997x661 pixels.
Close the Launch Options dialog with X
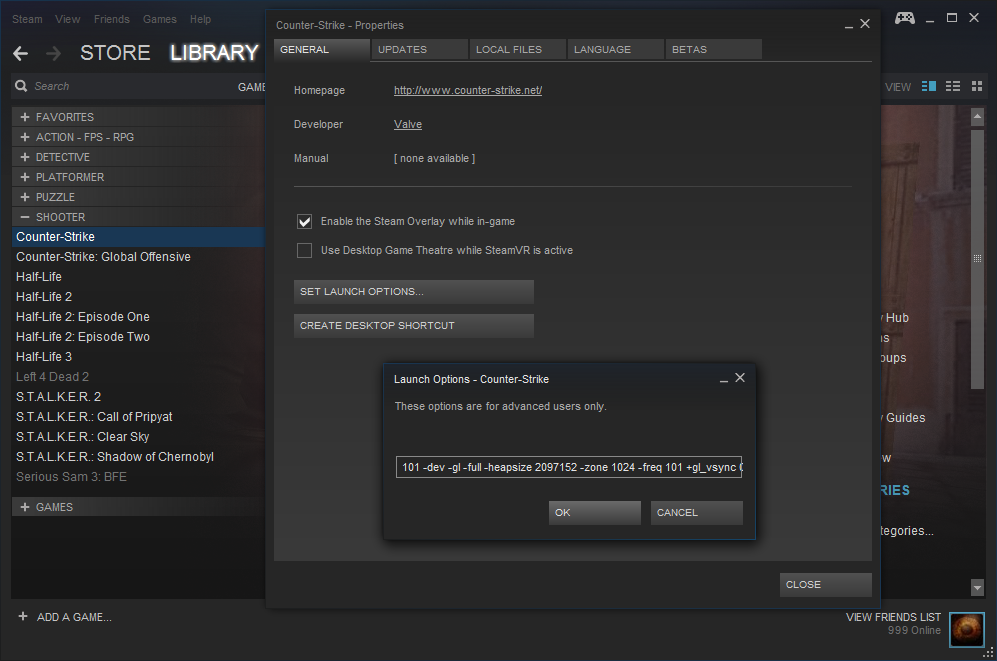tap(739, 378)
